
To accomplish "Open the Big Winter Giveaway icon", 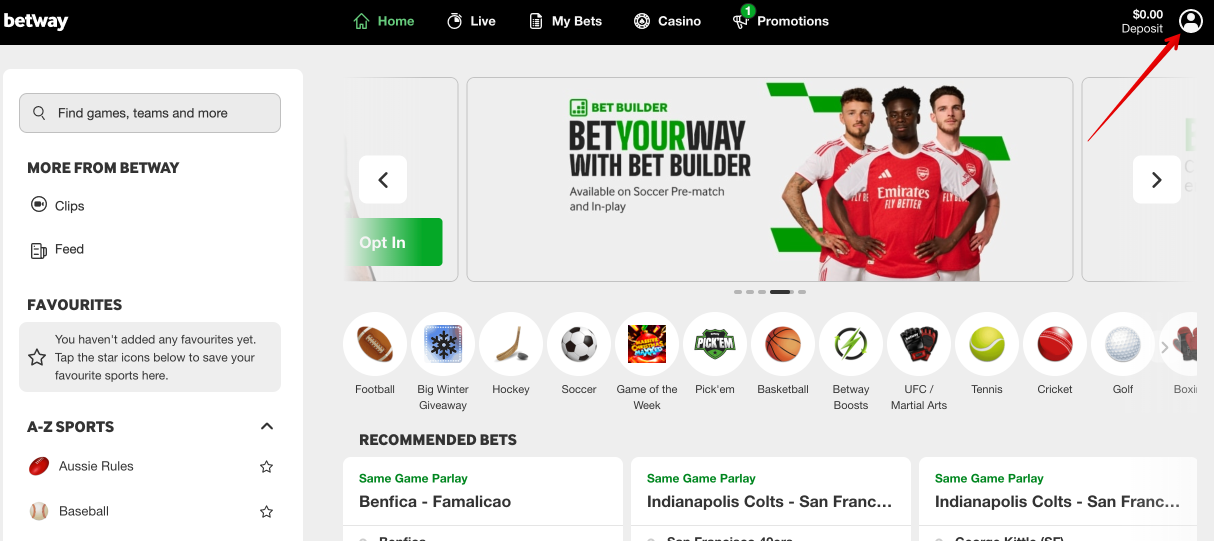I will pos(443,345).
